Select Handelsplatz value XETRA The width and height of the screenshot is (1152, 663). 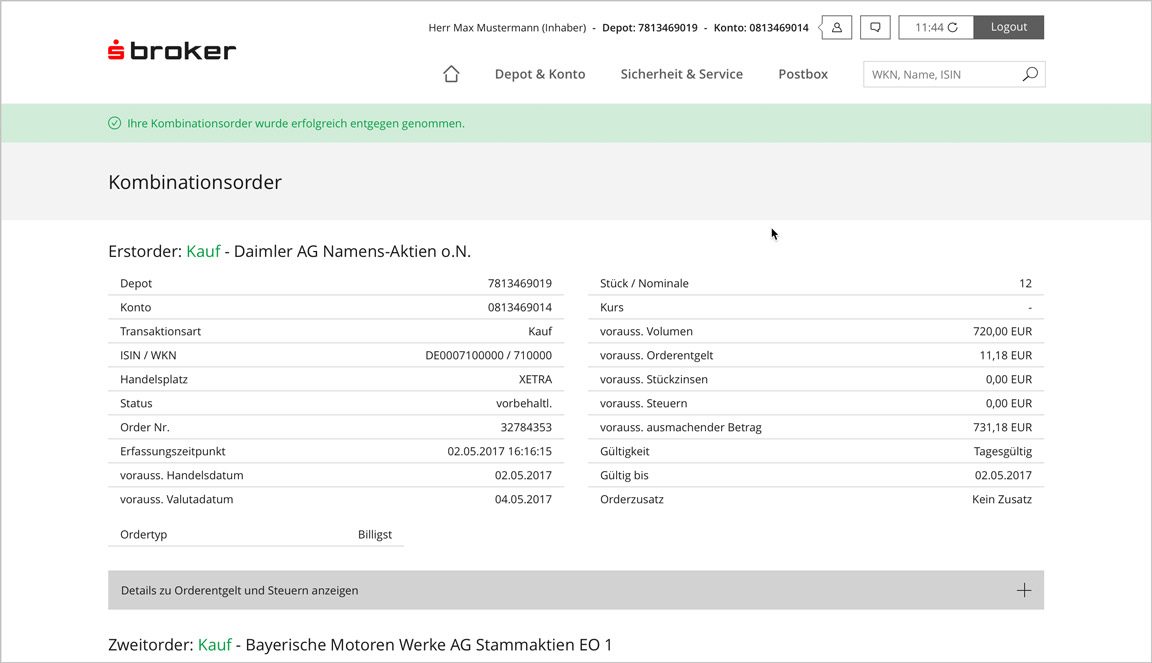pyautogui.click(x=536, y=379)
